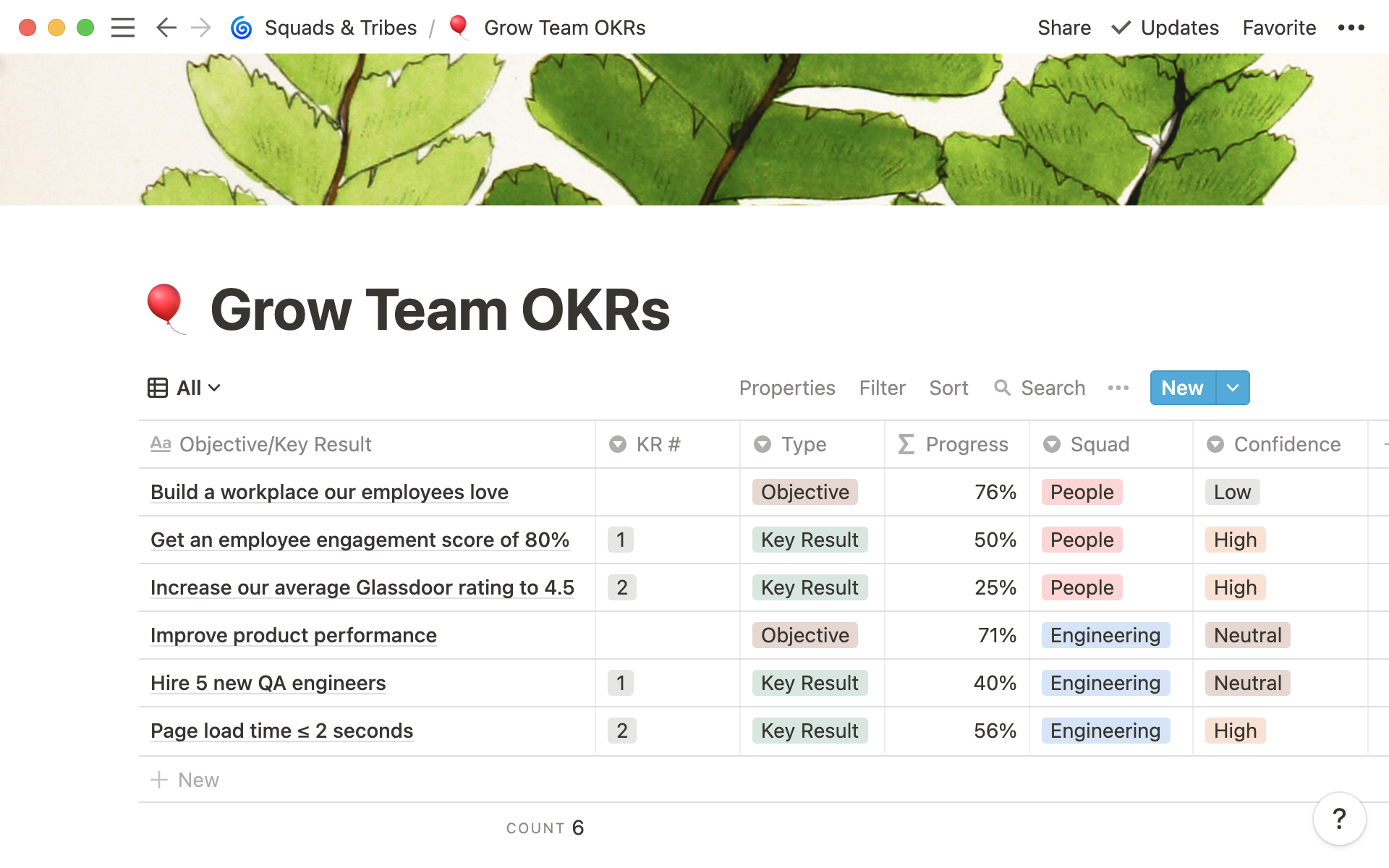
Task: Open the KR # column header menu
Action: [668, 444]
